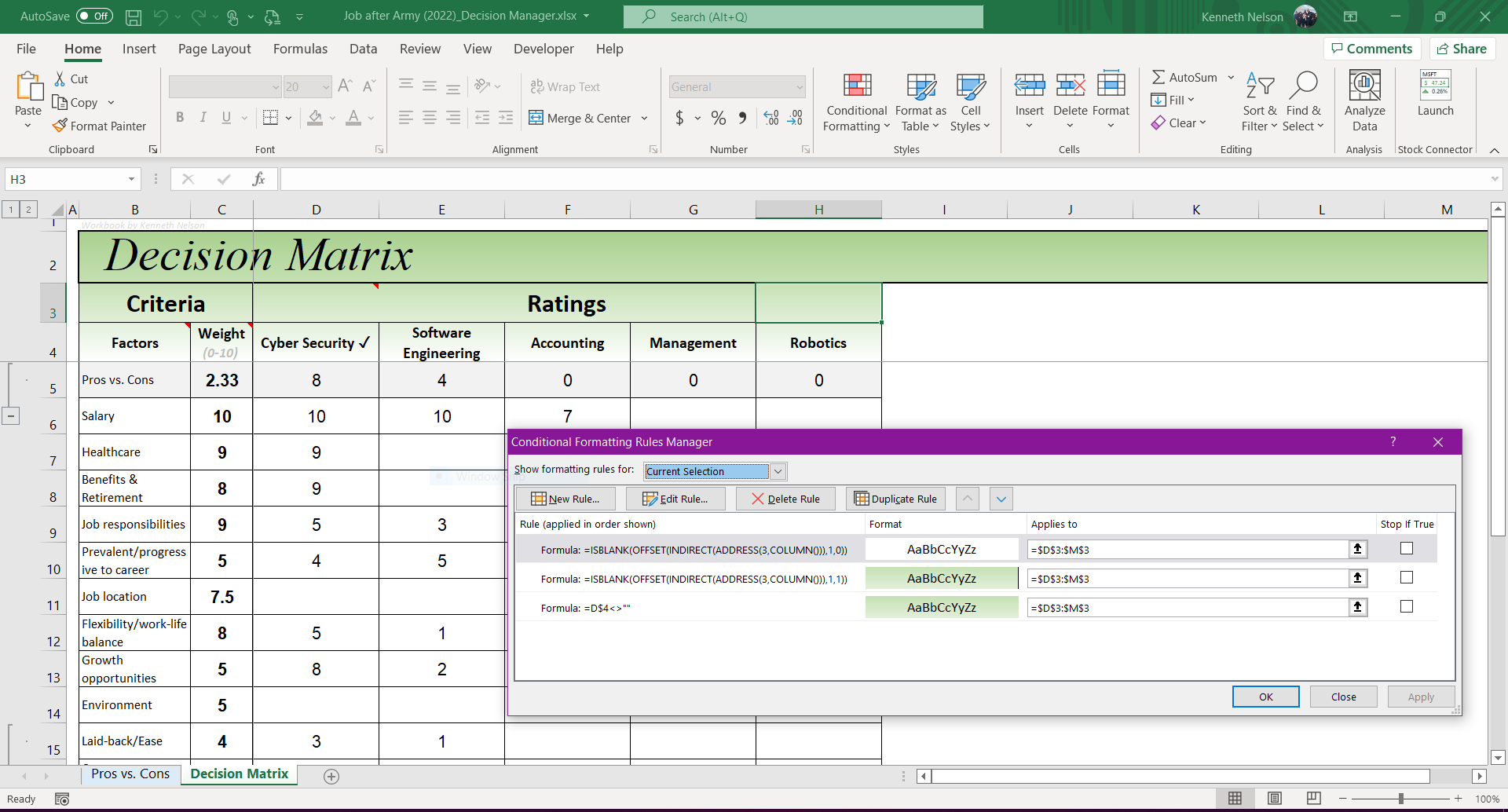Open the Pros vs. Cons sheet

click(130, 774)
